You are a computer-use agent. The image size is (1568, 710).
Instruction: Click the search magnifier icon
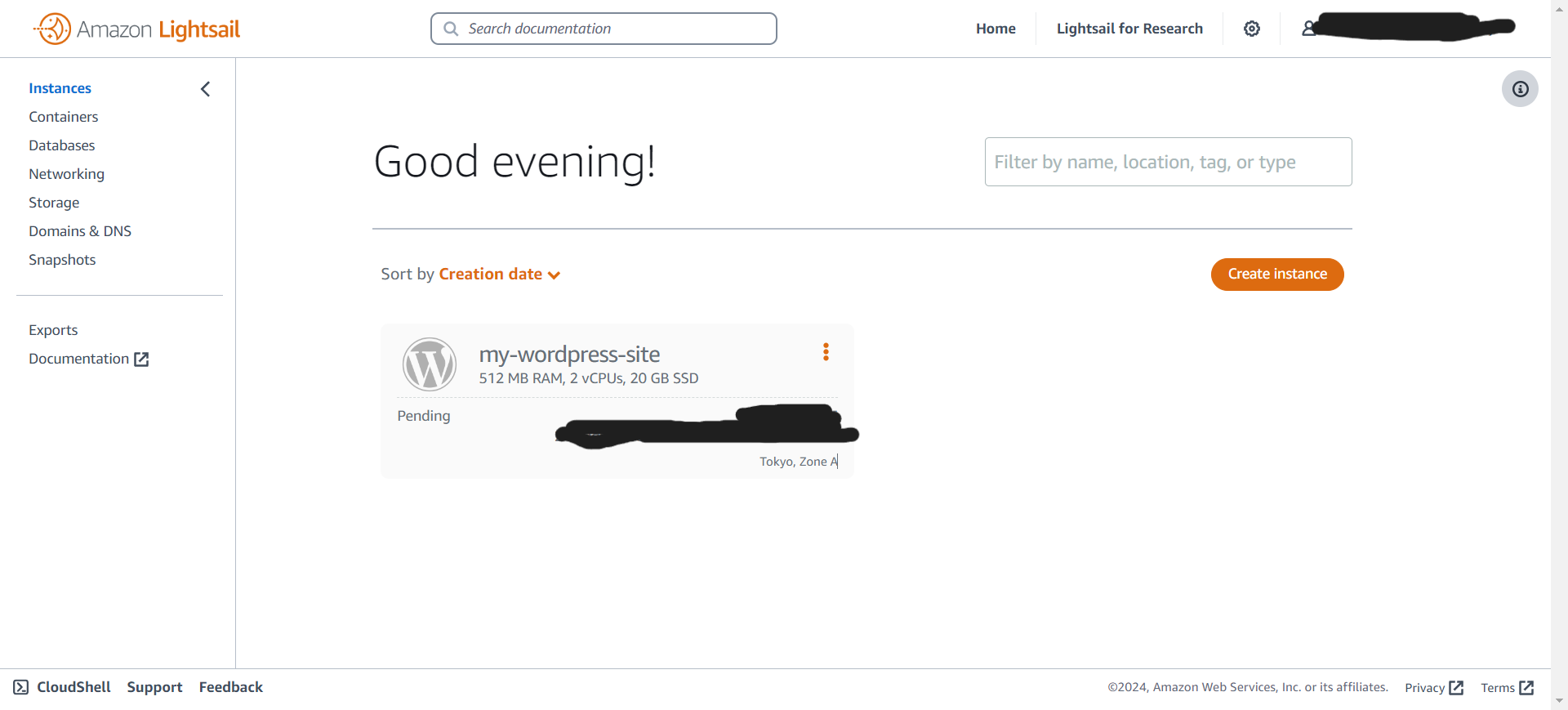451,29
